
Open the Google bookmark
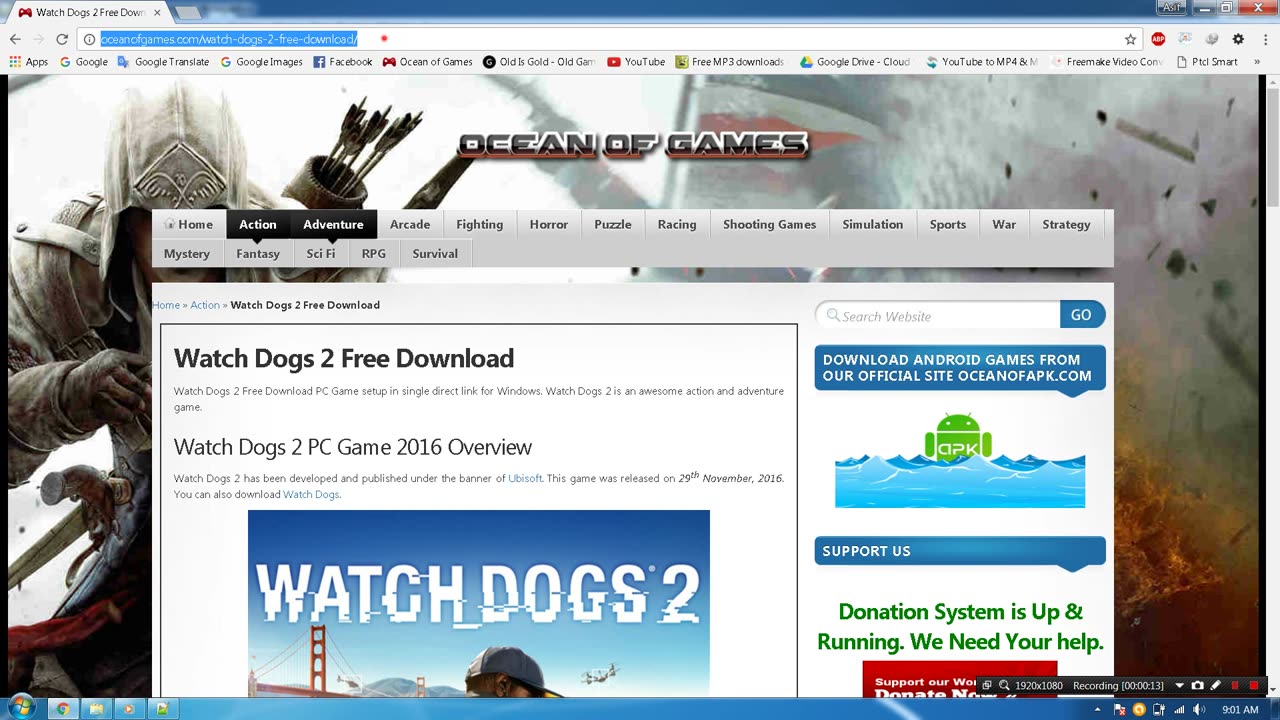click(83, 62)
